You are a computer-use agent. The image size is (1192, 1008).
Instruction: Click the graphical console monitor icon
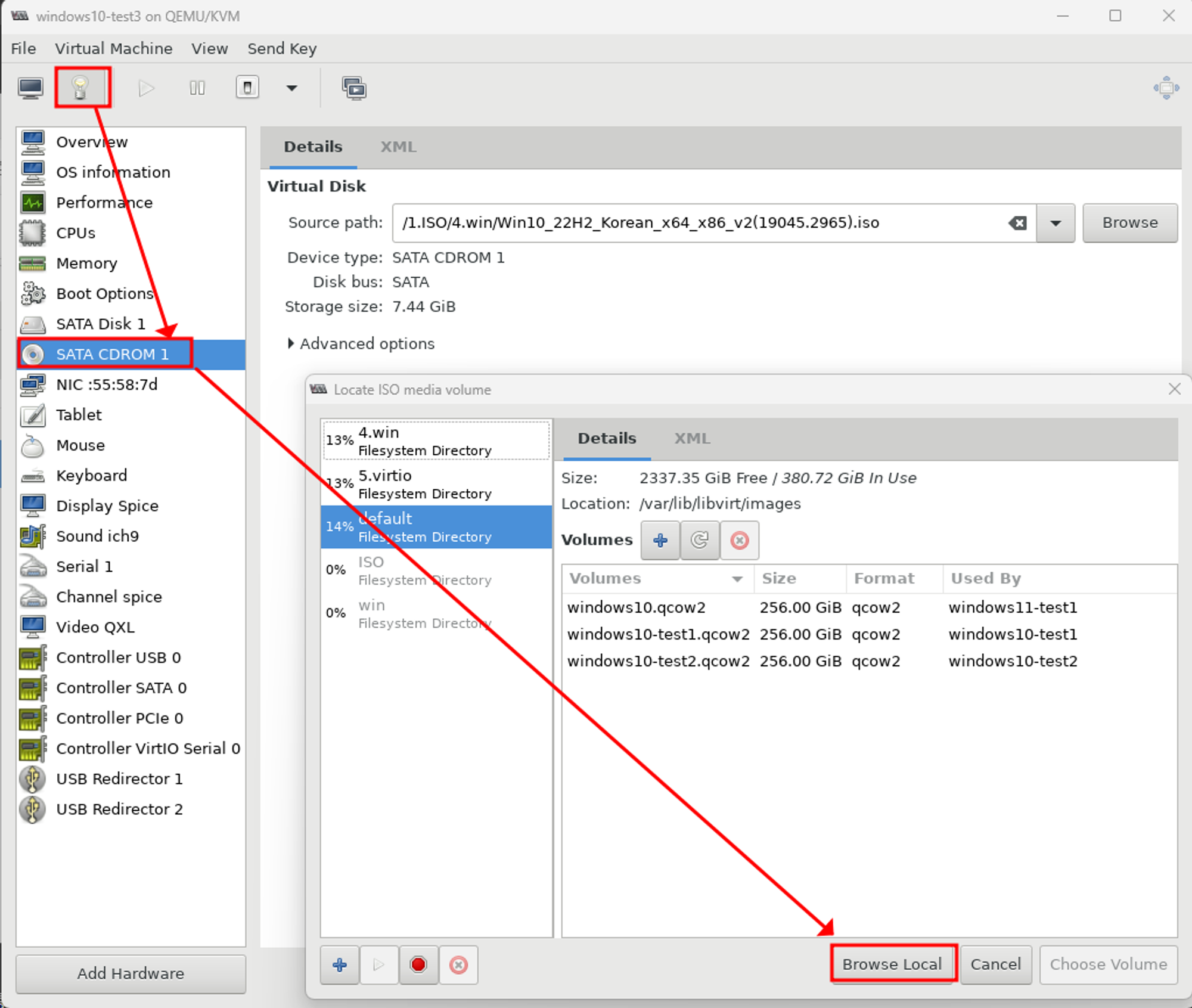point(30,88)
